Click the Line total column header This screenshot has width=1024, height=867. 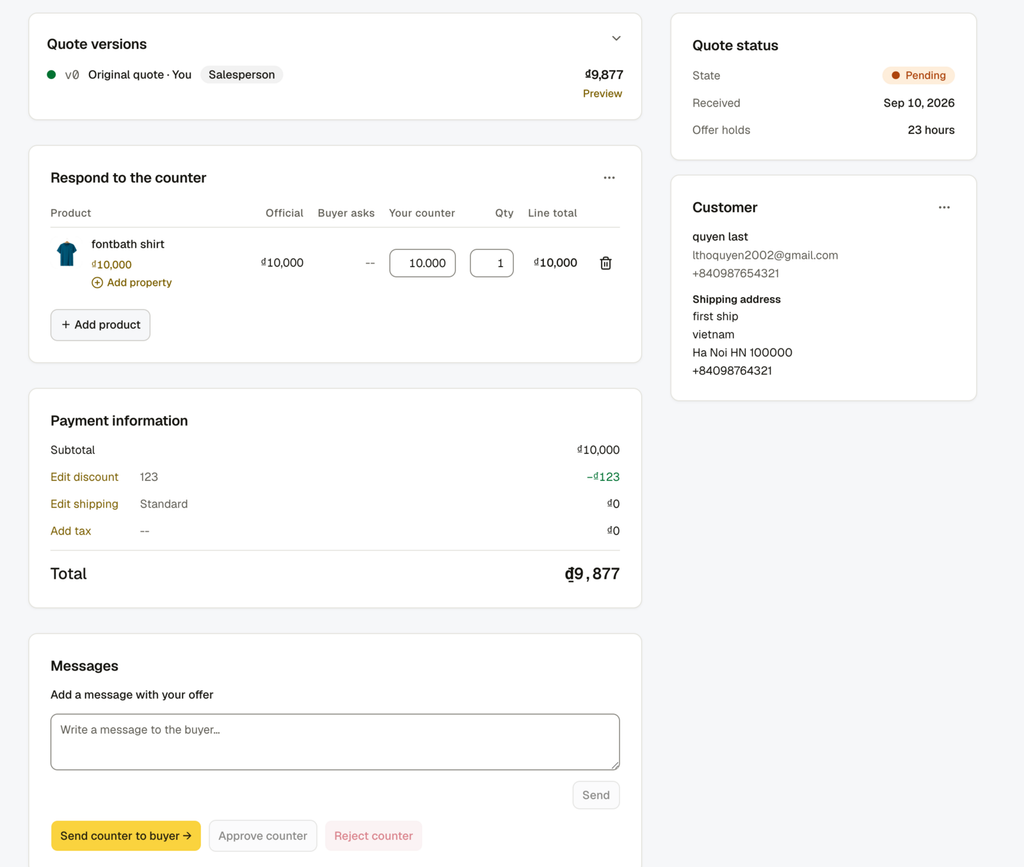point(552,213)
